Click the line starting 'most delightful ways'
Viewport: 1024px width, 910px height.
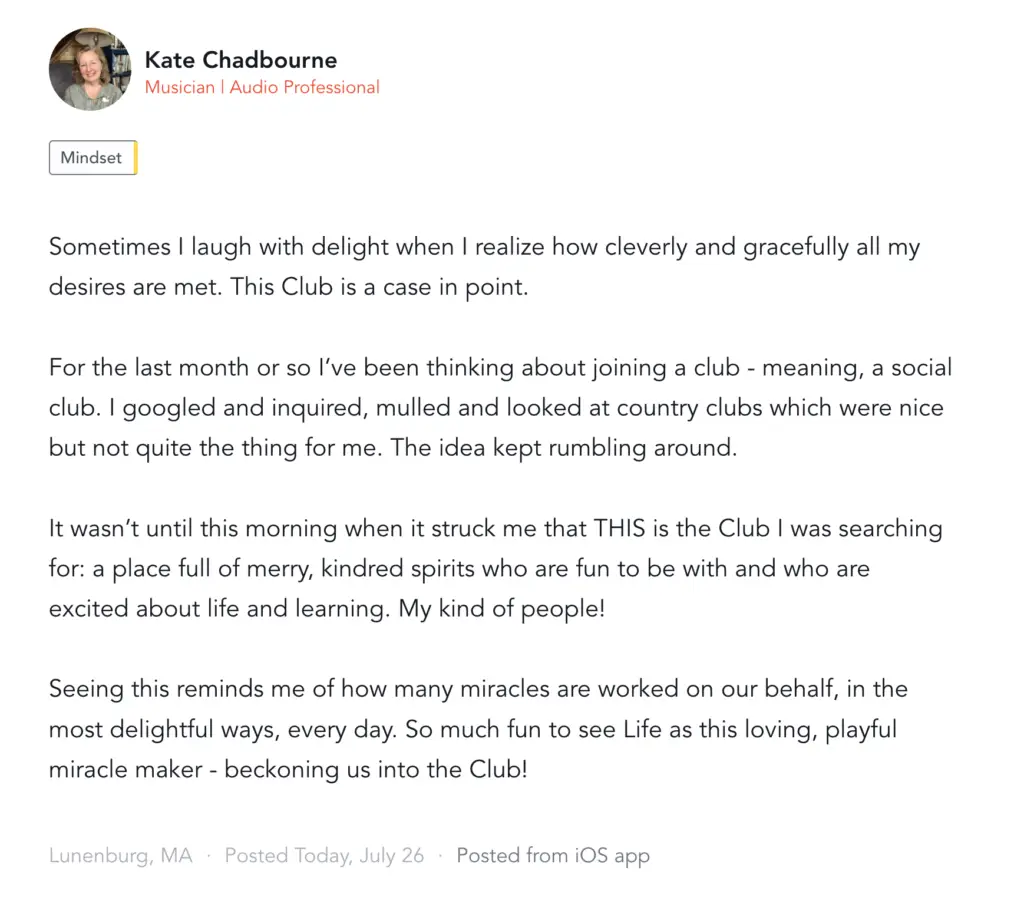coord(473,730)
